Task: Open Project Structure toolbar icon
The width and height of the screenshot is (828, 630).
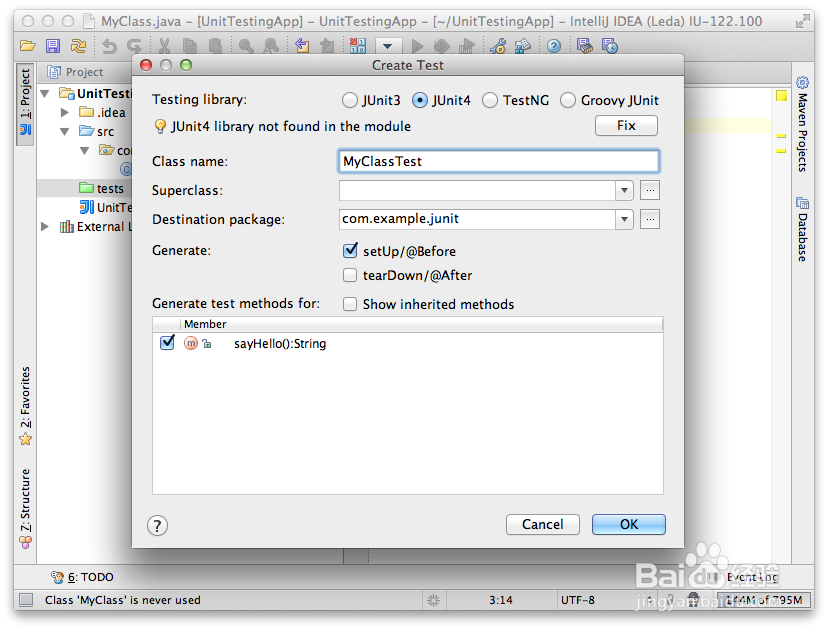Action: tap(523, 46)
